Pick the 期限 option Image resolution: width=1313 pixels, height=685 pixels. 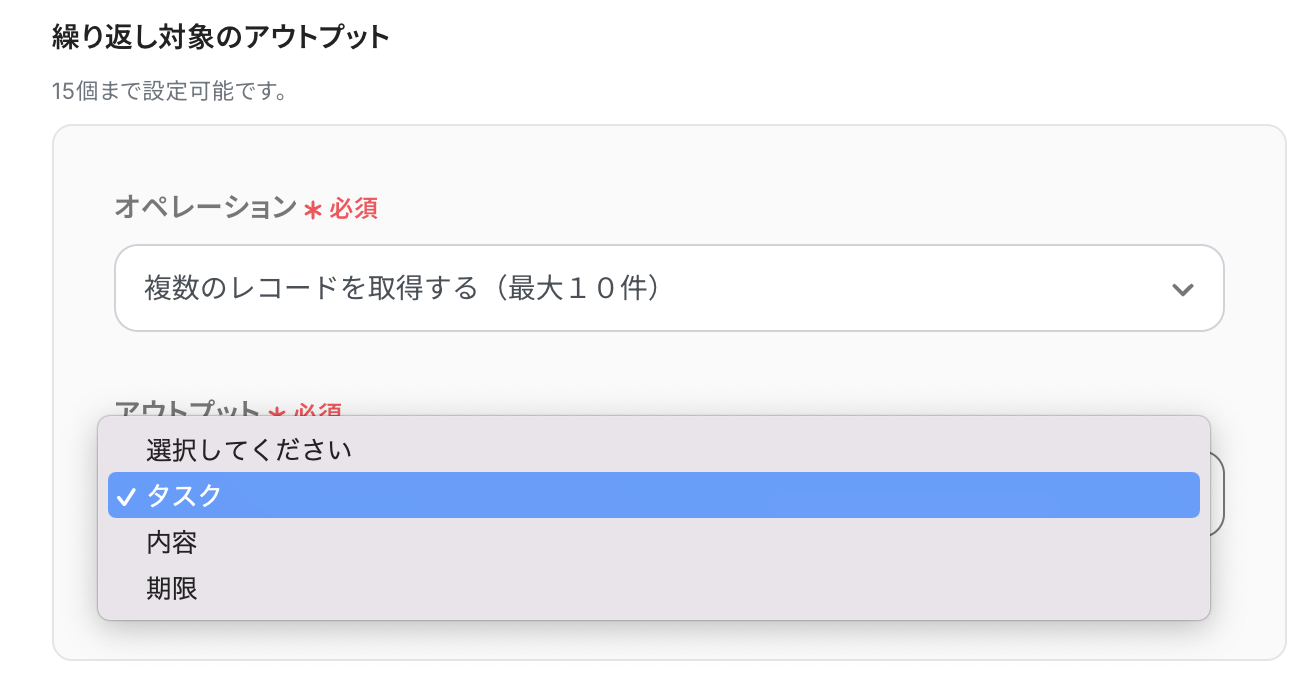click(172, 588)
